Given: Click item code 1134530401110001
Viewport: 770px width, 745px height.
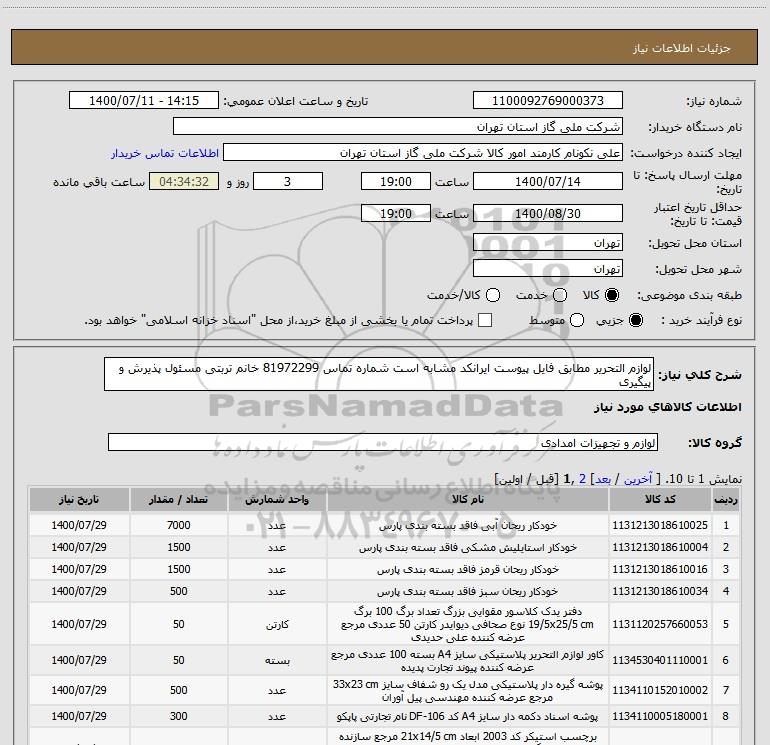Looking at the screenshot, I should point(660,661).
